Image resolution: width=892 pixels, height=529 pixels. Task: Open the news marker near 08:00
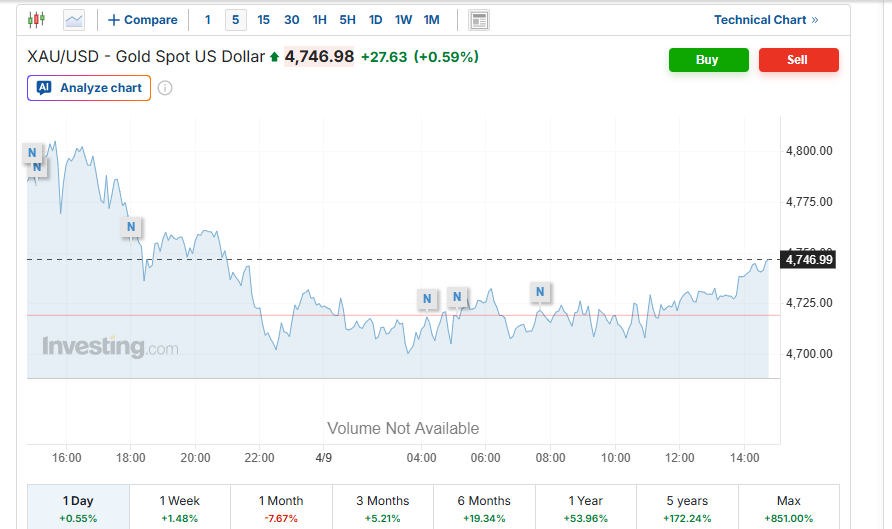[x=540, y=292]
